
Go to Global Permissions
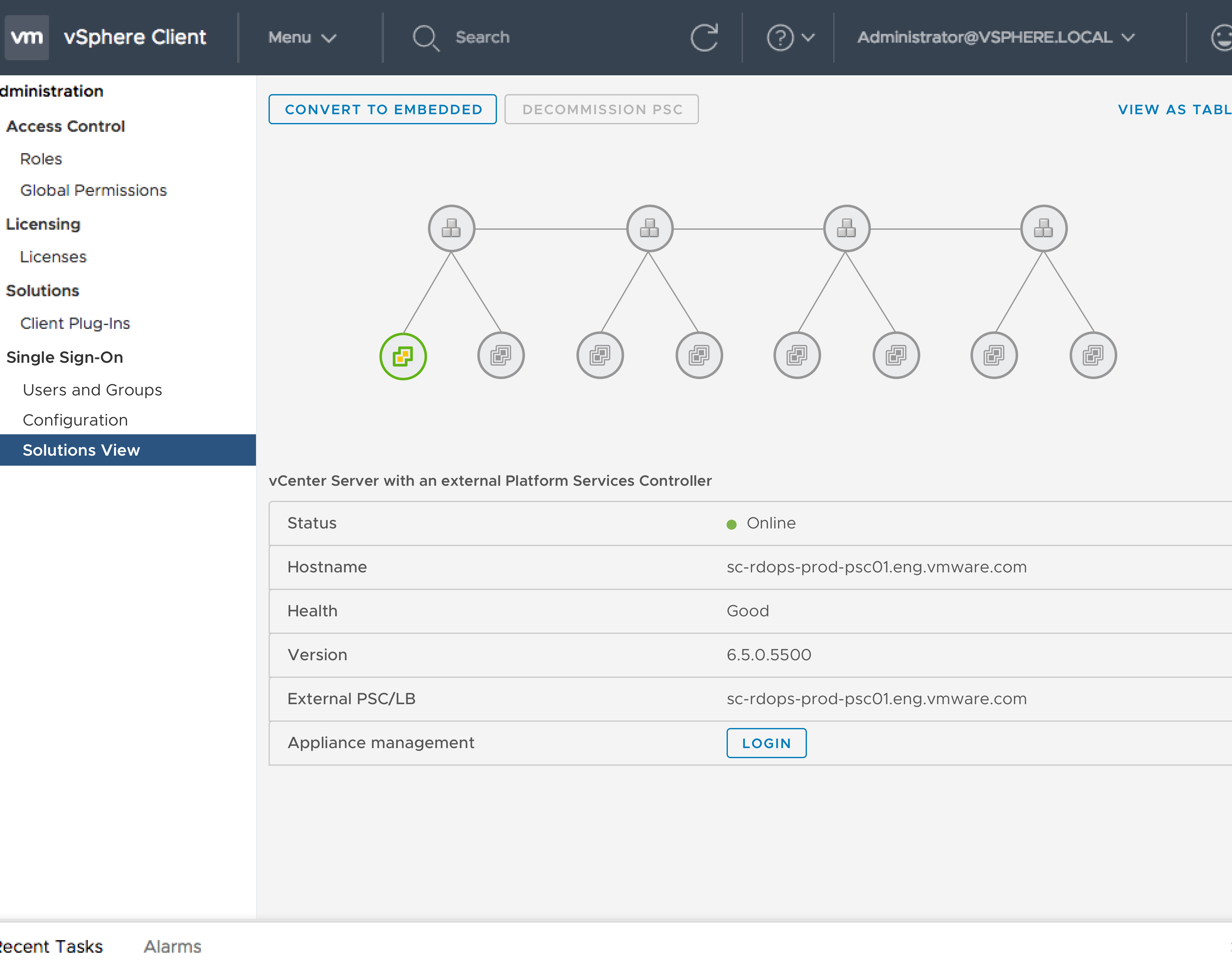click(93, 190)
